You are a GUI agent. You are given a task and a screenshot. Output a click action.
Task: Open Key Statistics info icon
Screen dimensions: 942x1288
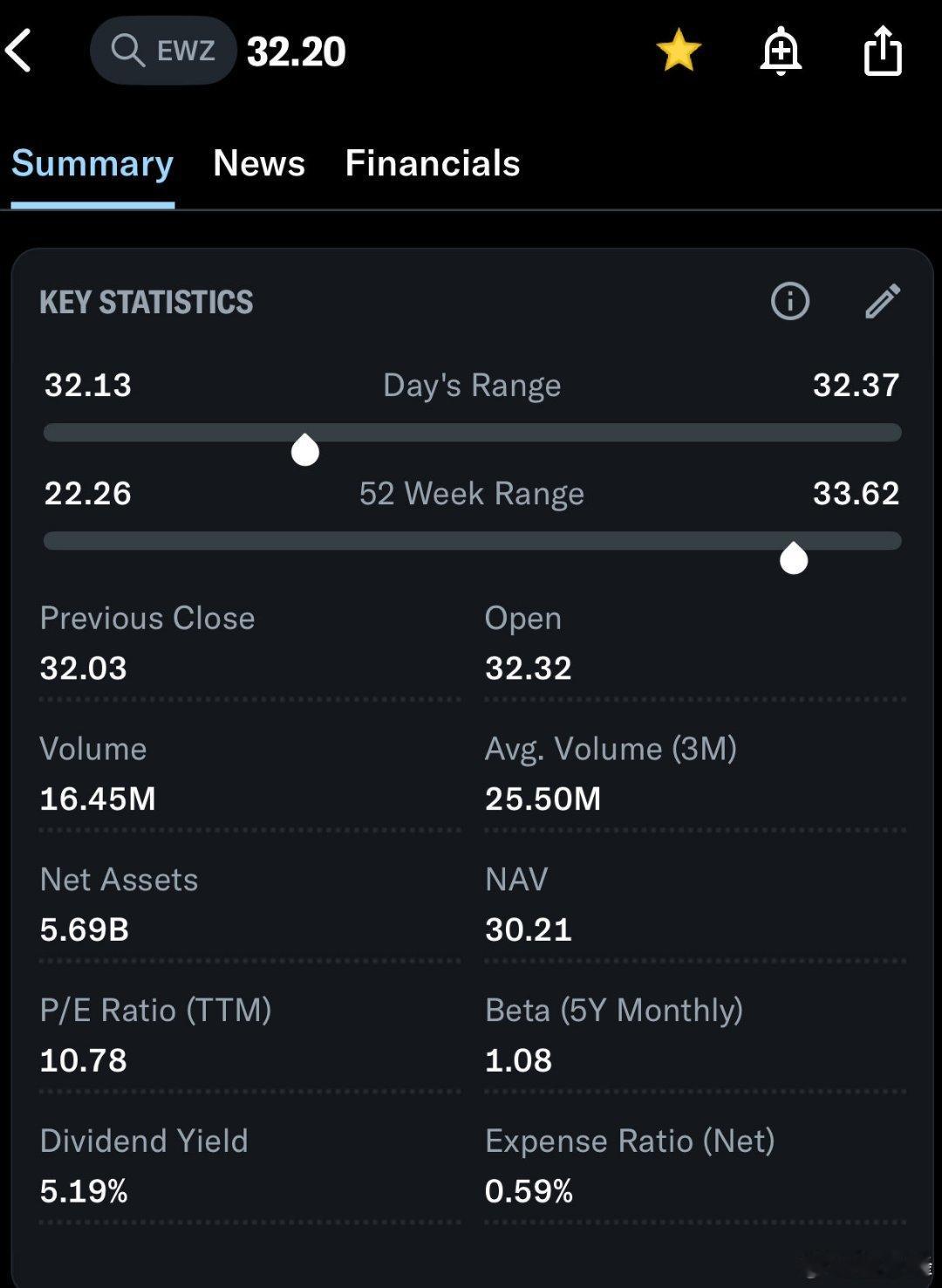[790, 301]
